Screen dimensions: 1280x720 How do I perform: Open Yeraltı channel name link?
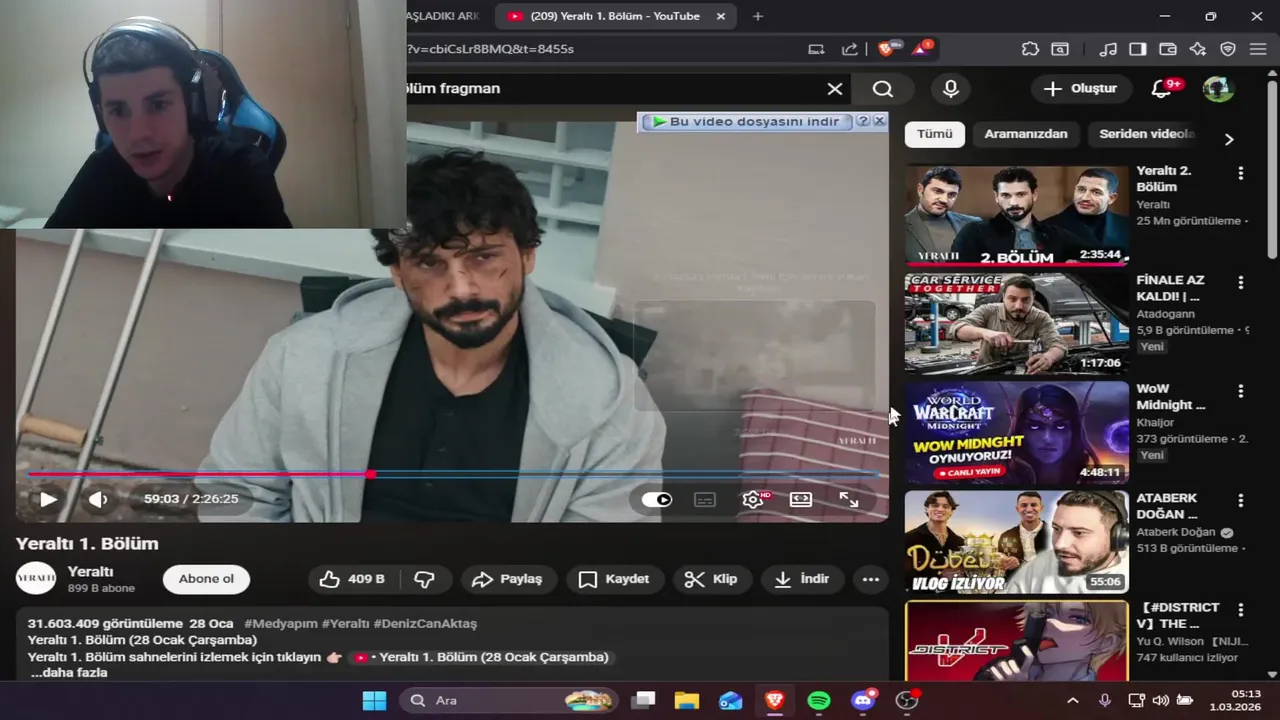(90, 571)
